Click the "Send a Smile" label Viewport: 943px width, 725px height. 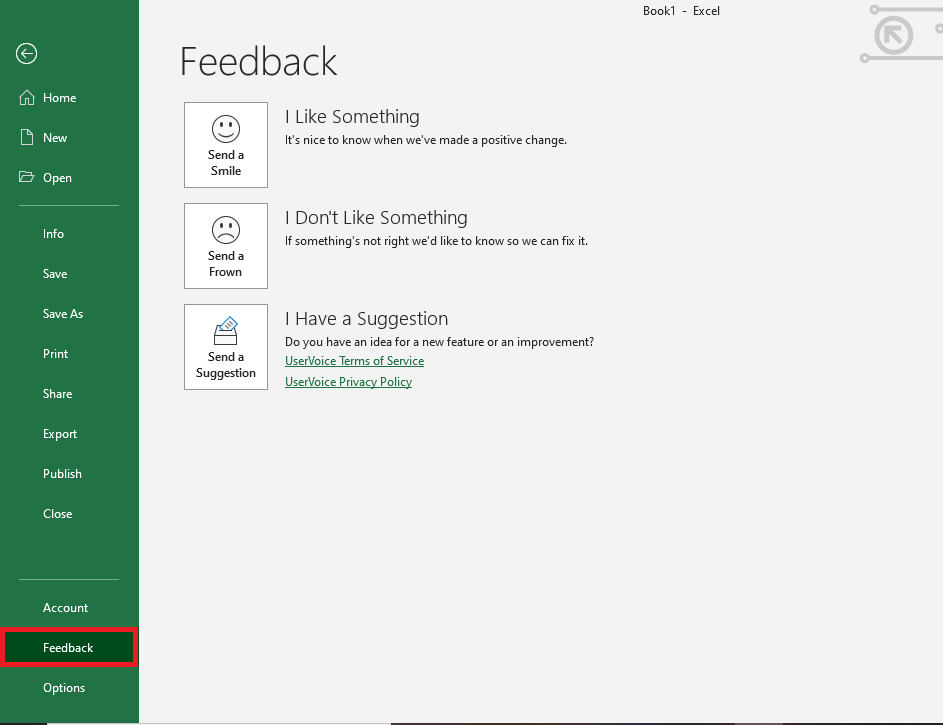[x=226, y=163]
